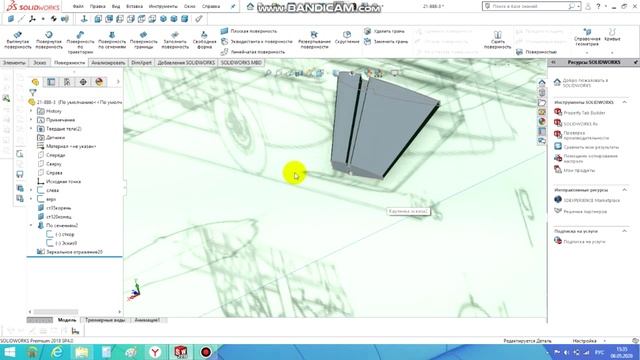Open the PropertyManager tab icon
640x360 pixels.
51,82
